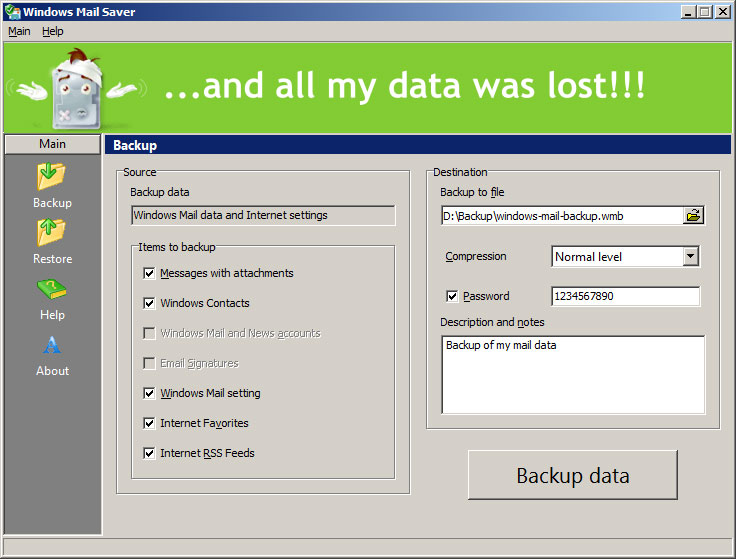Click the Compression label
Screen dimensions: 736x559
point(476,256)
